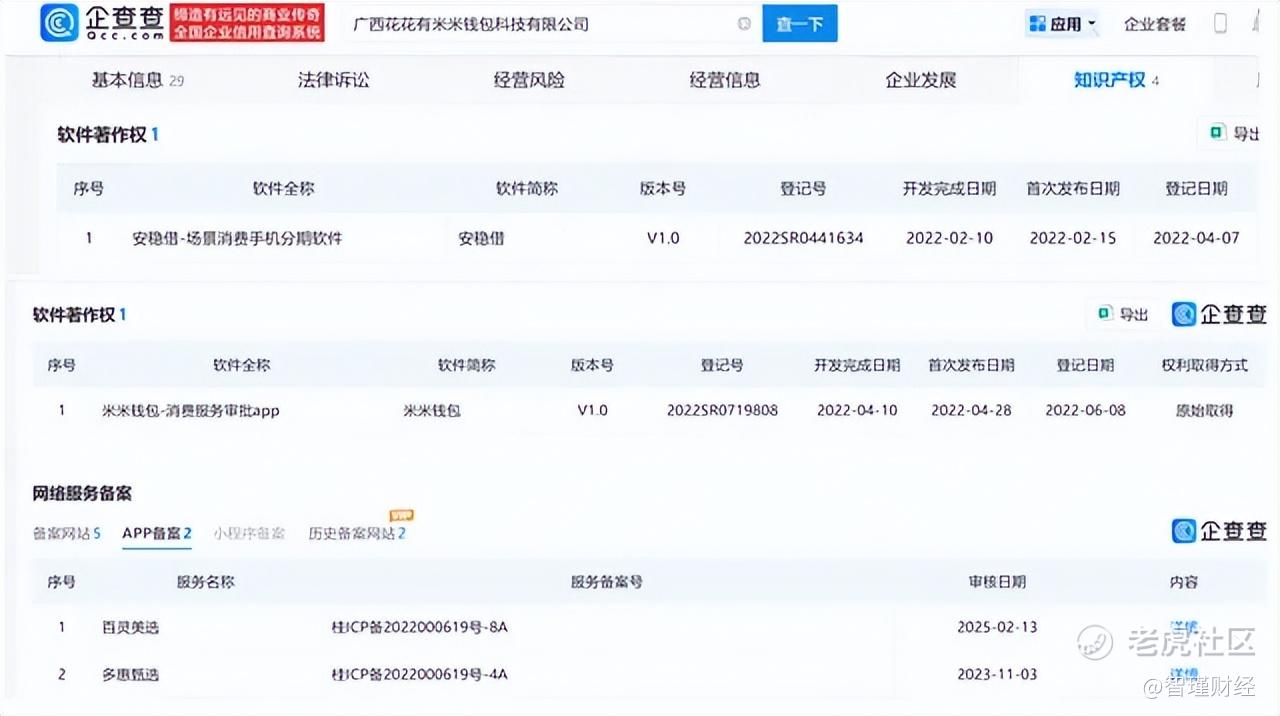Click review date 2025-02-13
The height and width of the screenshot is (716, 1280).
pyautogui.click(x=997, y=627)
